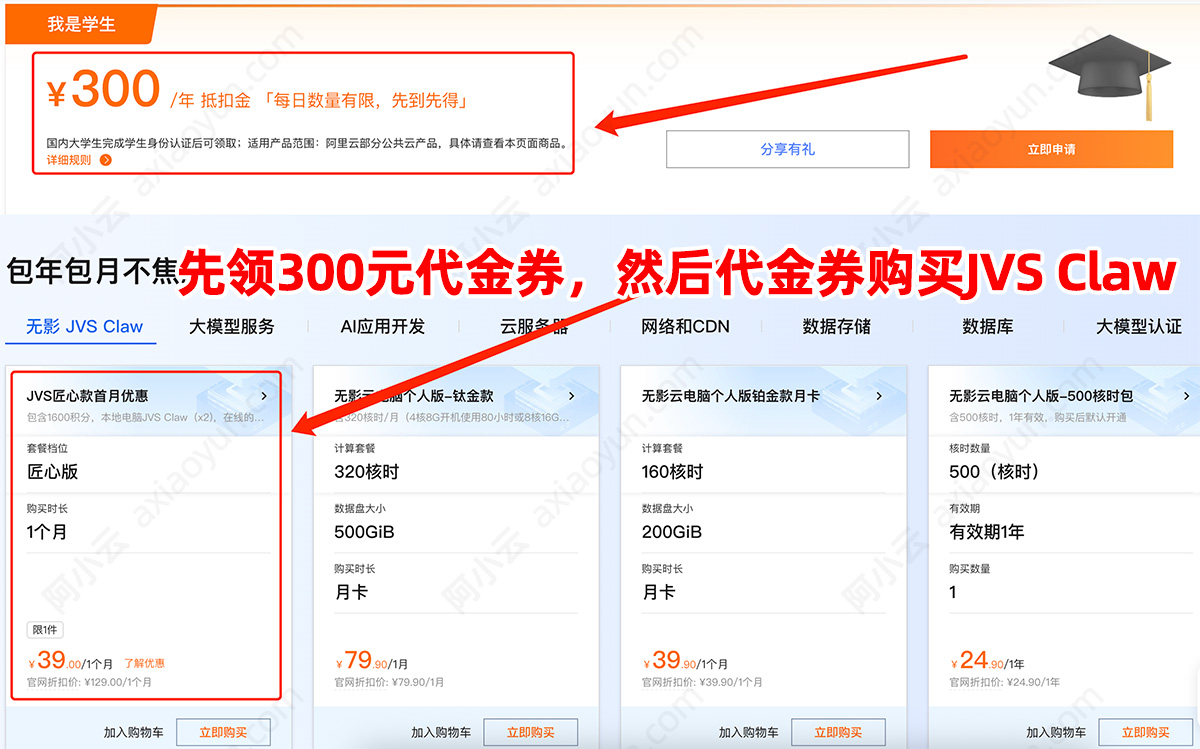
Task: Switch to the 无影 JVS Claw tab
Action: (84, 327)
